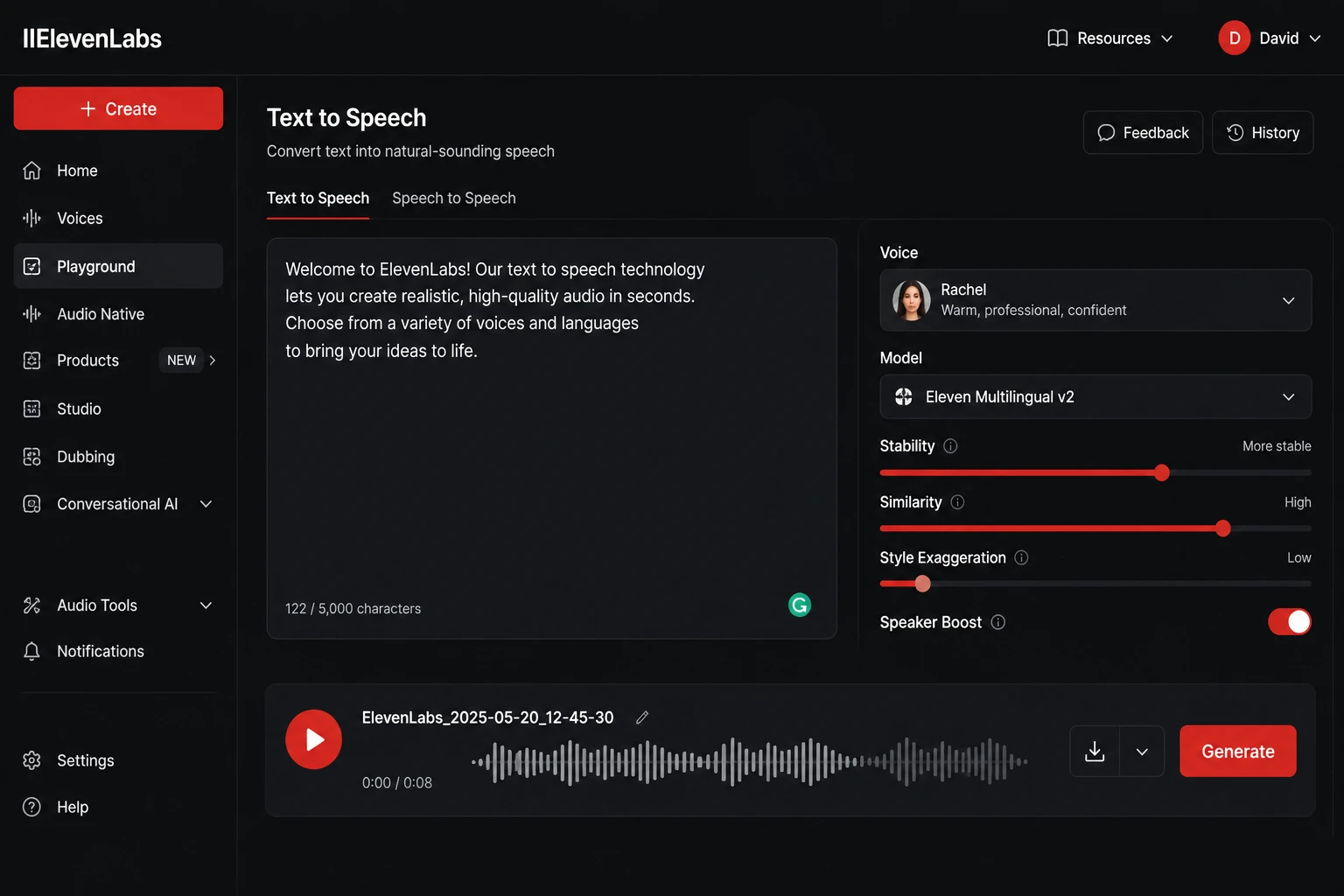
Task: Click the '0:00 / 0:08' time readout
Action: (397, 782)
